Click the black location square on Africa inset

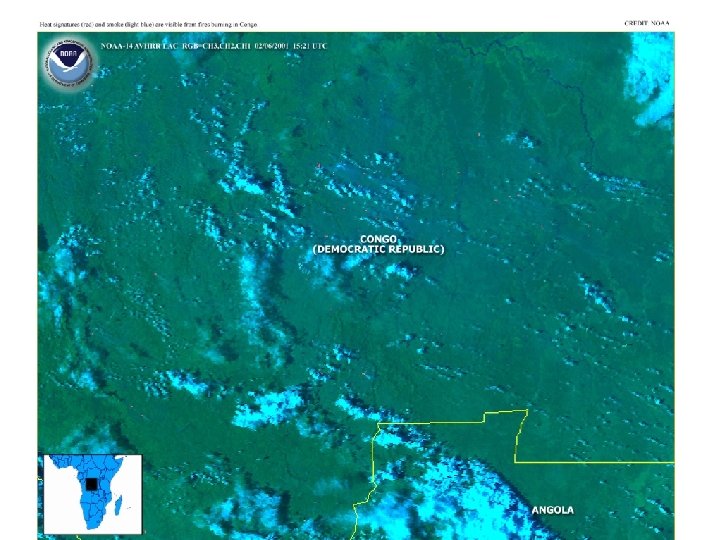(91, 485)
